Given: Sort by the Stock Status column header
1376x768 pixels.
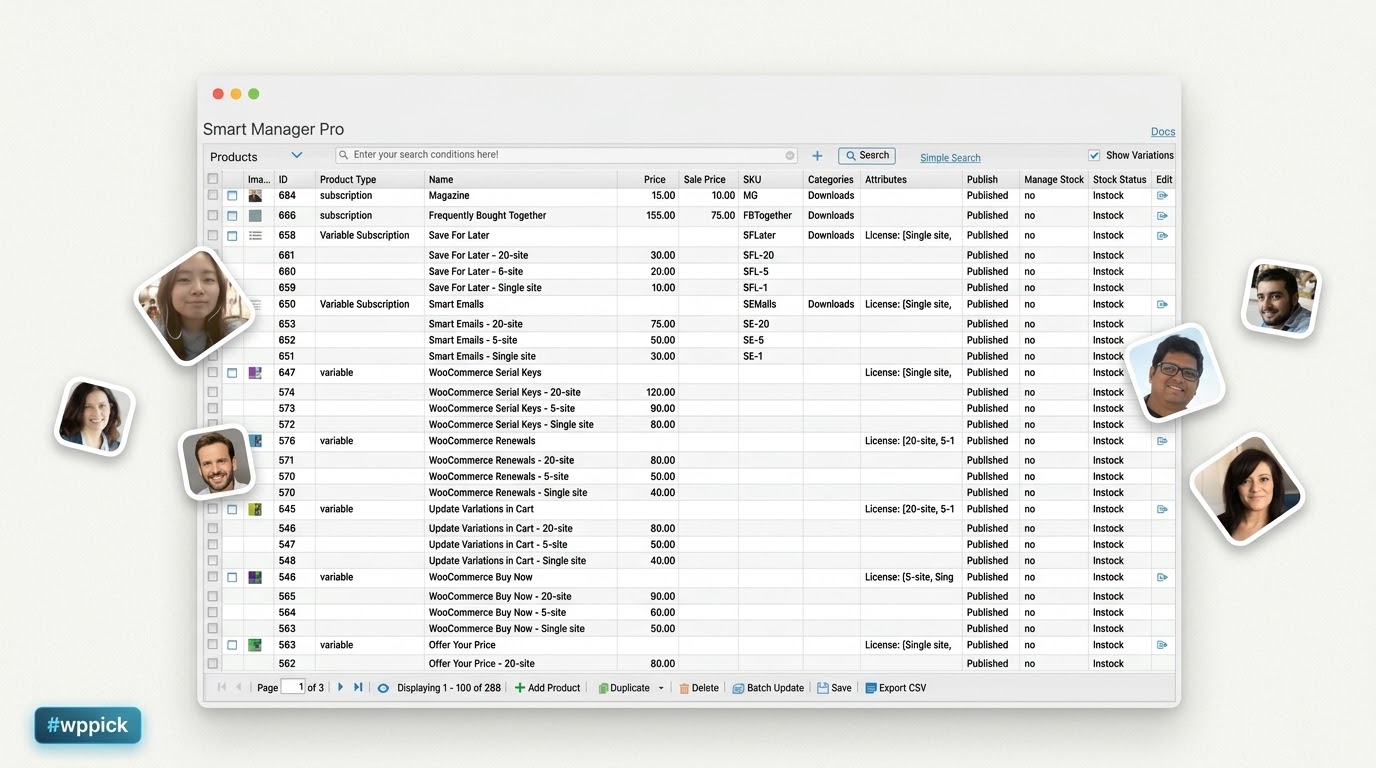Looking at the screenshot, I should tap(1119, 180).
